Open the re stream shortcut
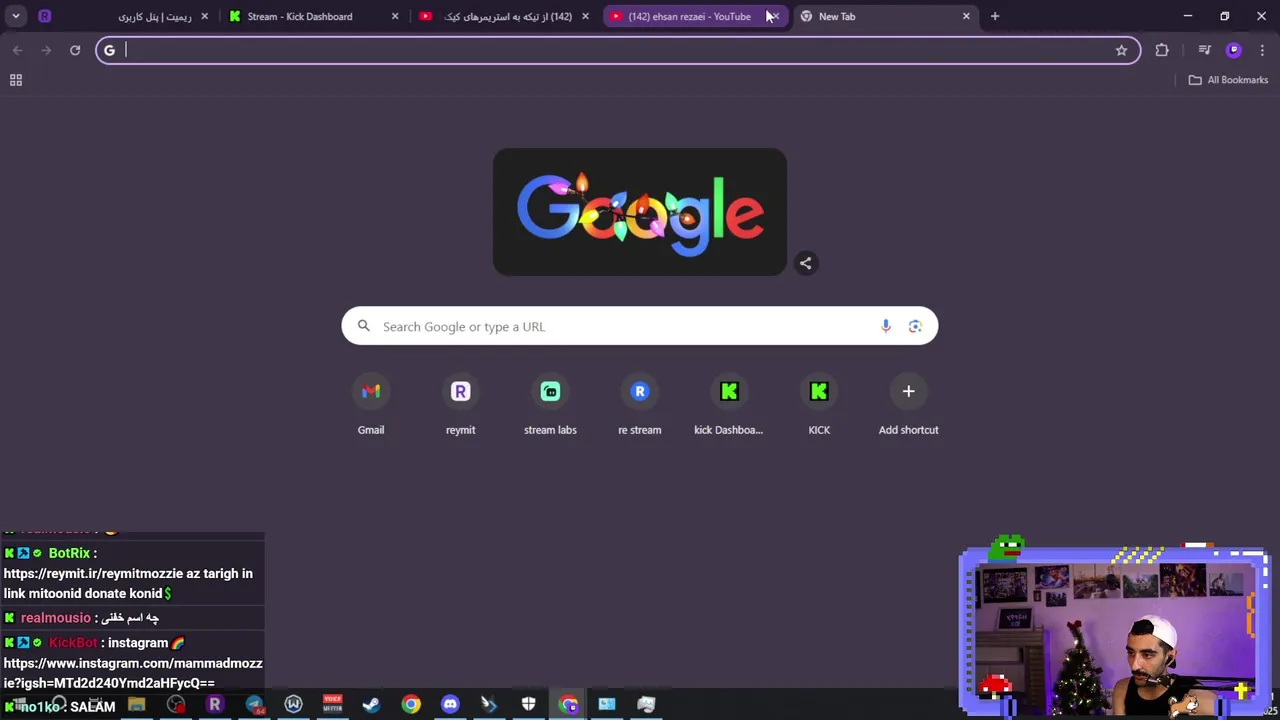Viewport: 1280px width, 720px height. [640, 405]
